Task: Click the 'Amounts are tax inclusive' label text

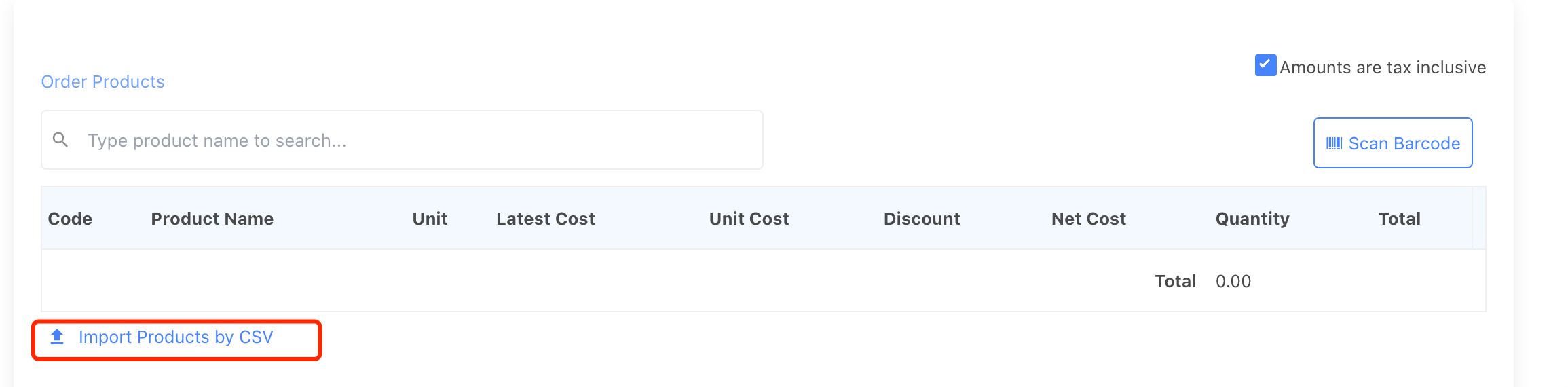Action: (1383, 67)
